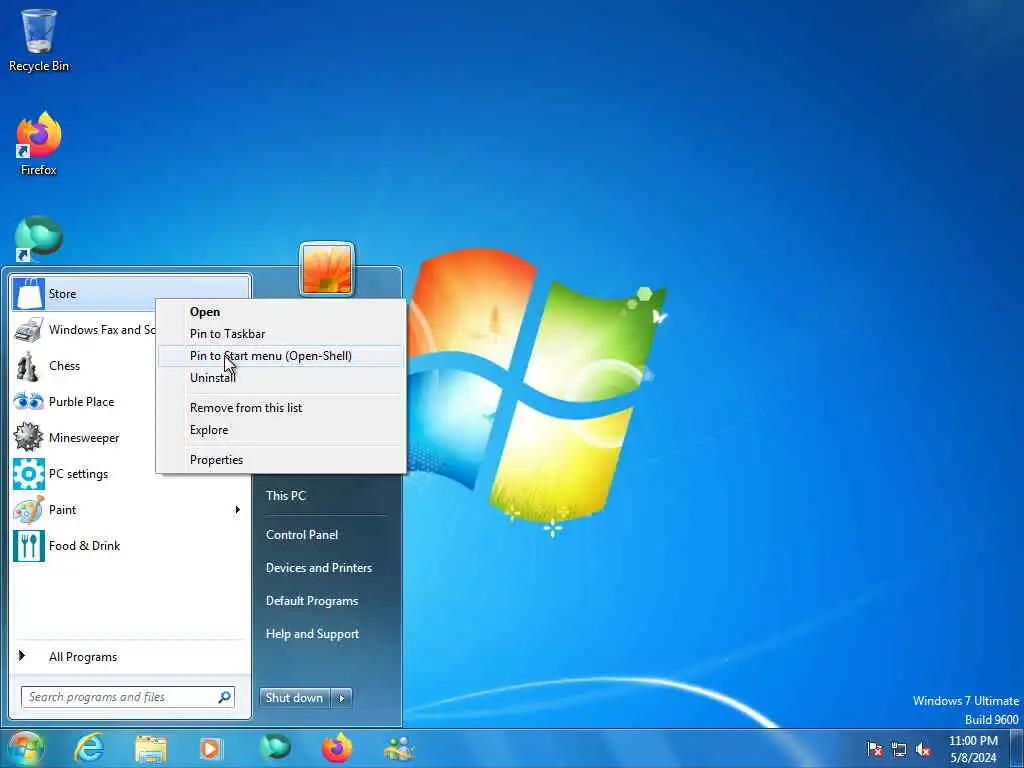
Task: Click the Paint palette icon
Action: 29,509
